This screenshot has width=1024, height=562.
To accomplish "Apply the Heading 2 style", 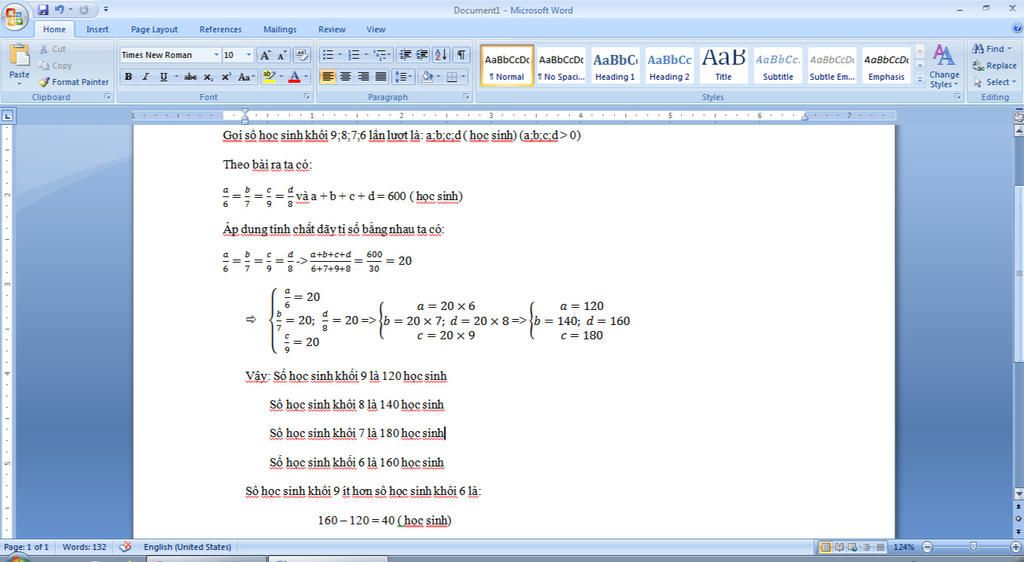I will pyautogui.click(x=669, y=65).
